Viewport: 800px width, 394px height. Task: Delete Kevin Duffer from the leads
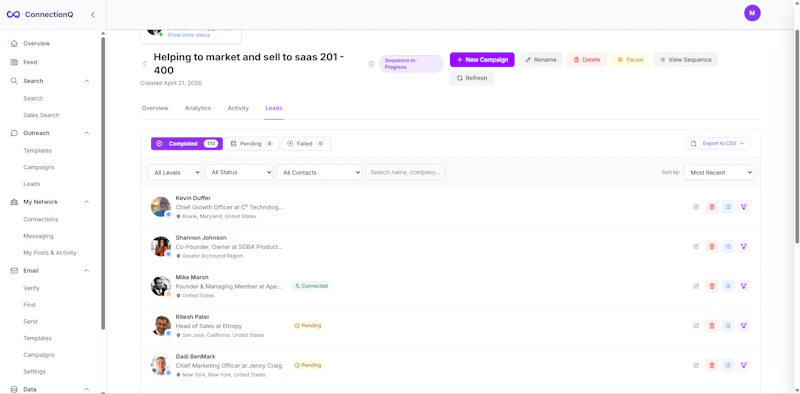(712, 207)
